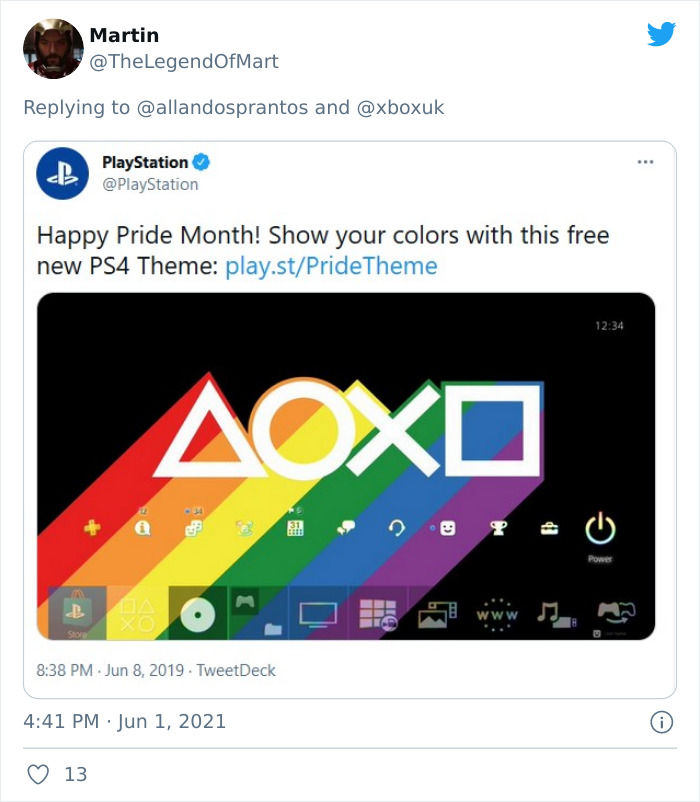Open the Messages speech-bubble icon

348,525
